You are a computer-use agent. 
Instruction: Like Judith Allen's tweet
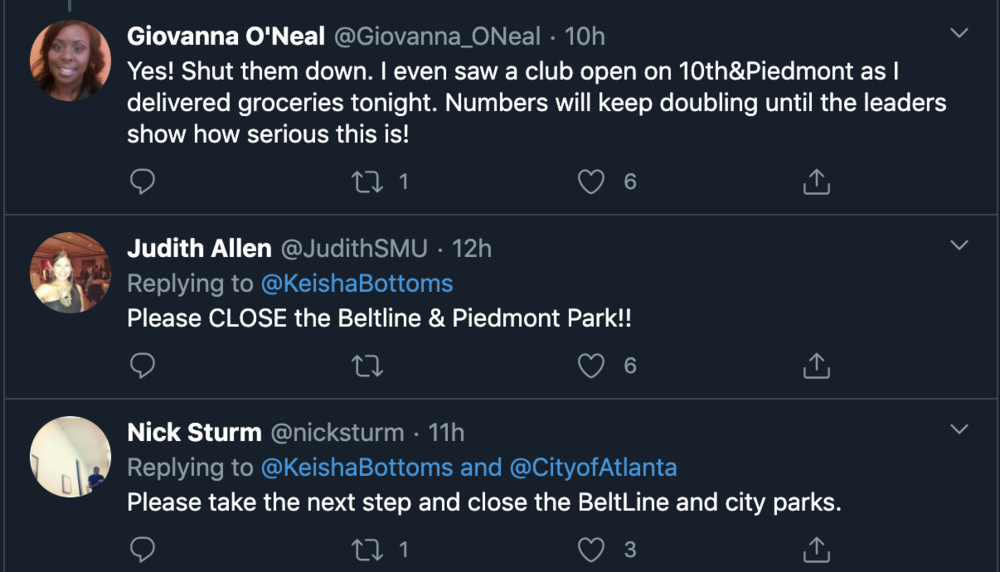click(x=591, y=365)
